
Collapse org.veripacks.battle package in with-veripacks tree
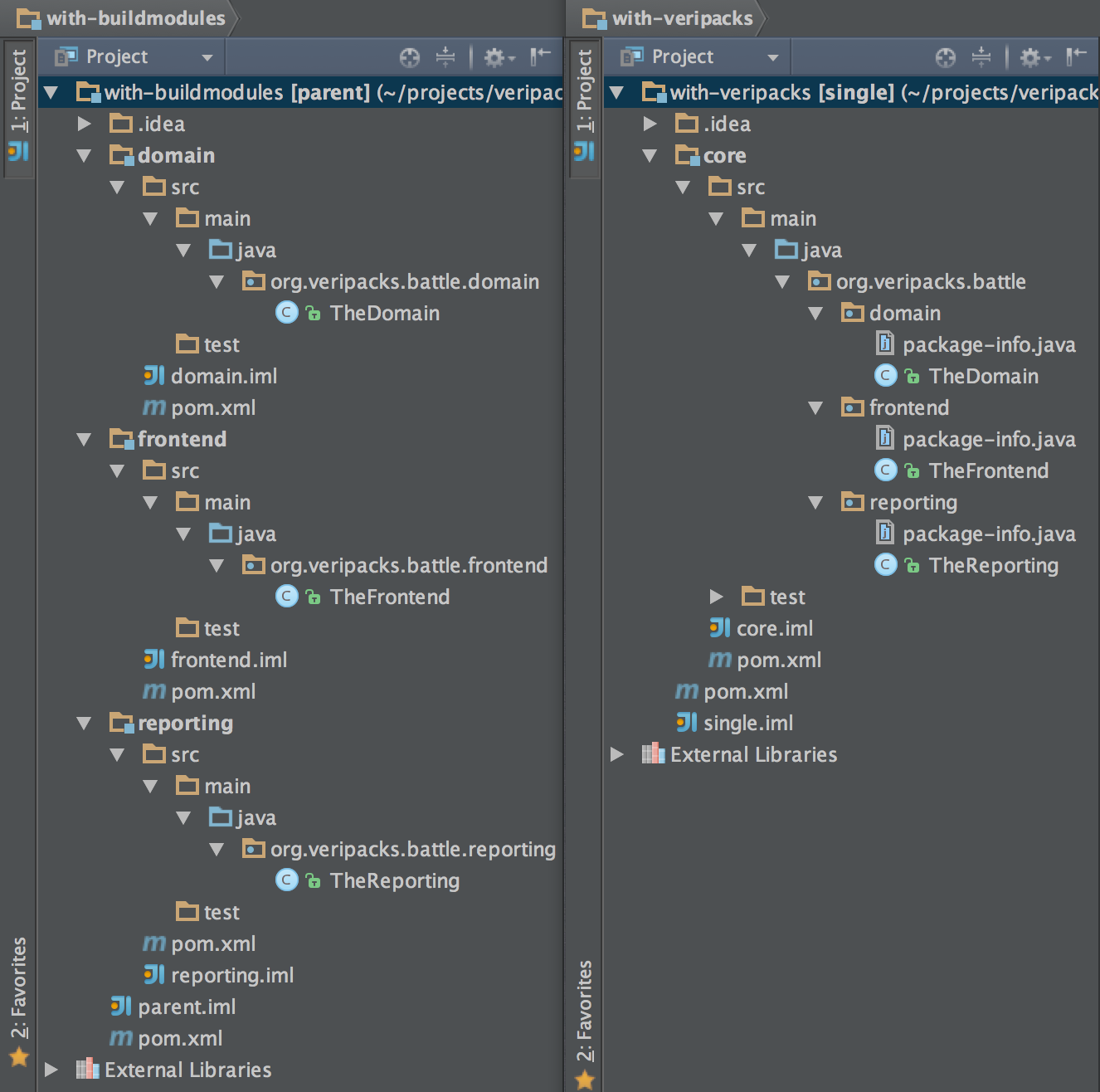(782, 281)
